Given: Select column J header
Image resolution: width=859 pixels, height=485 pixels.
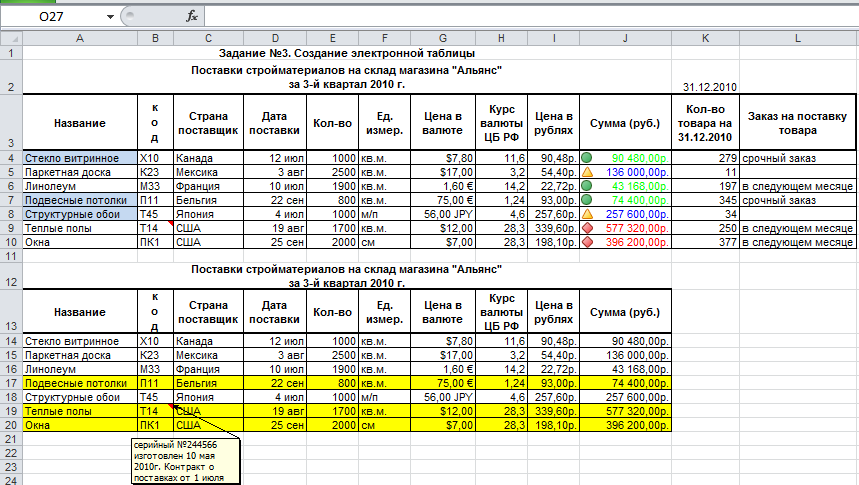Looking at the screenshot, I should [624, 38].
